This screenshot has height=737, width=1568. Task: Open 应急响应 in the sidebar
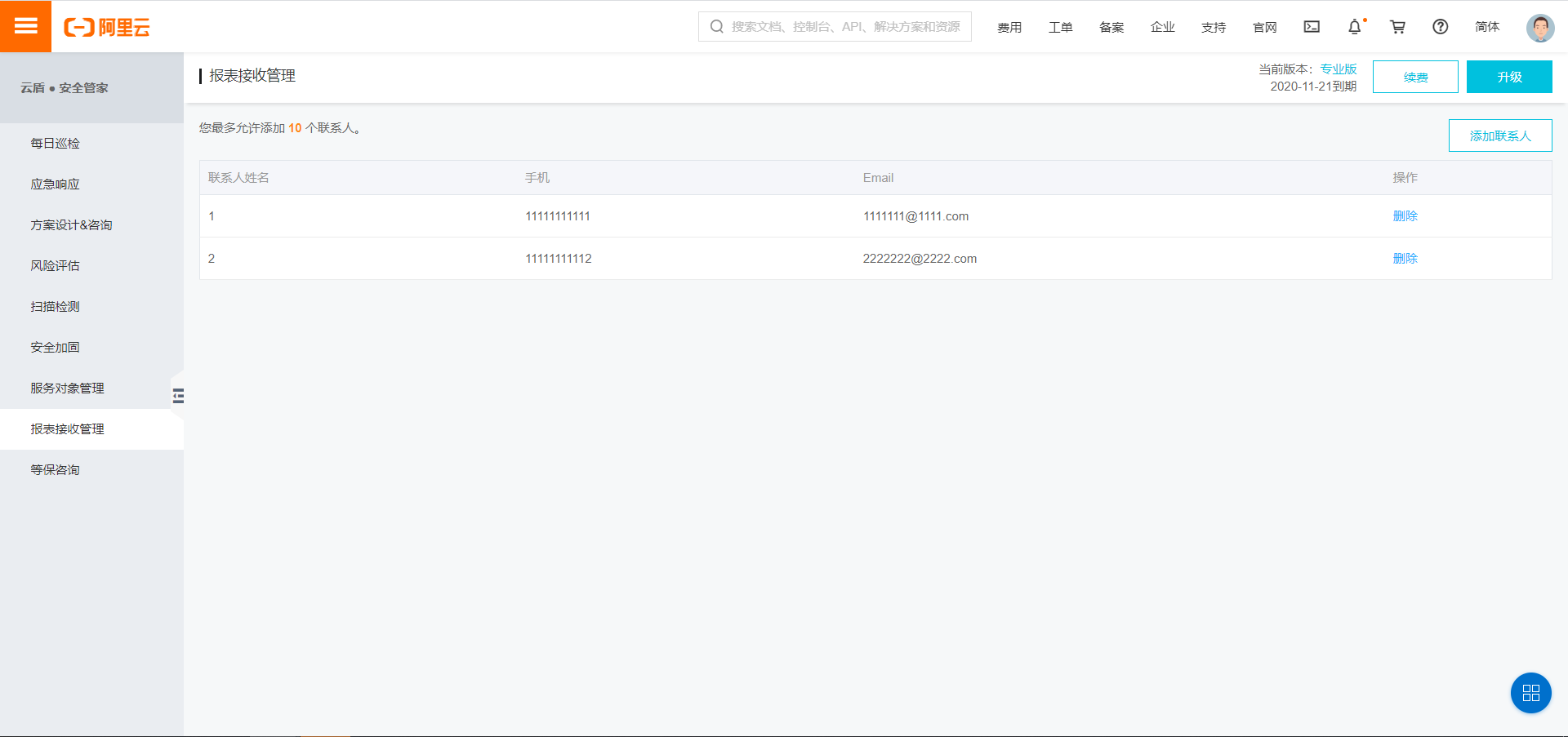[x=91, y=184]
